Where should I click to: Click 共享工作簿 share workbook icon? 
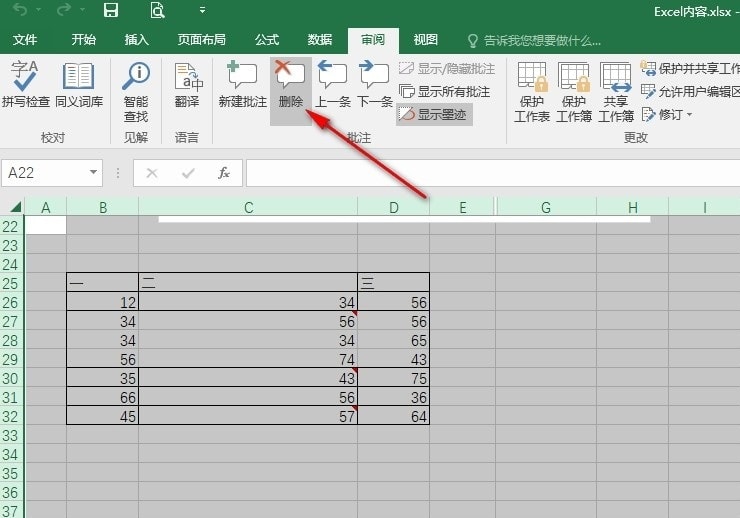[x=615, y=90]
